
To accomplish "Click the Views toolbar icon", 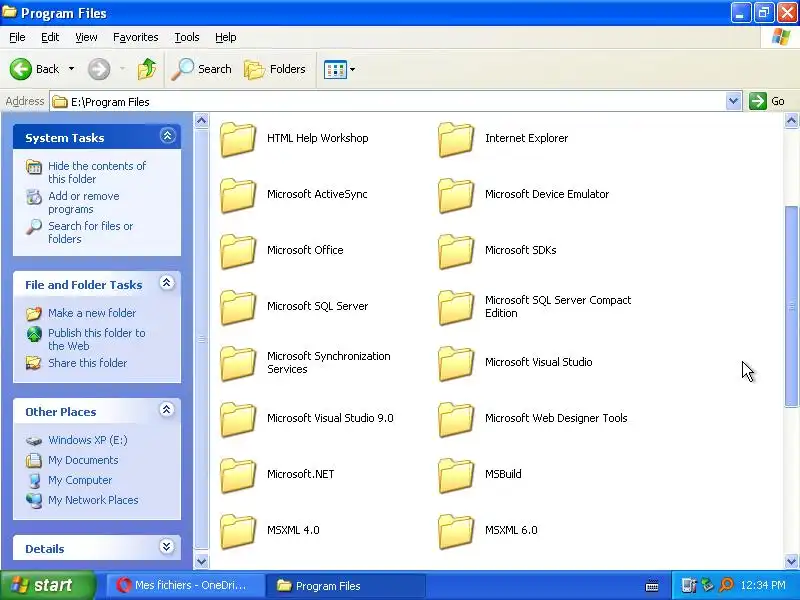I will [x=335, y=69].
